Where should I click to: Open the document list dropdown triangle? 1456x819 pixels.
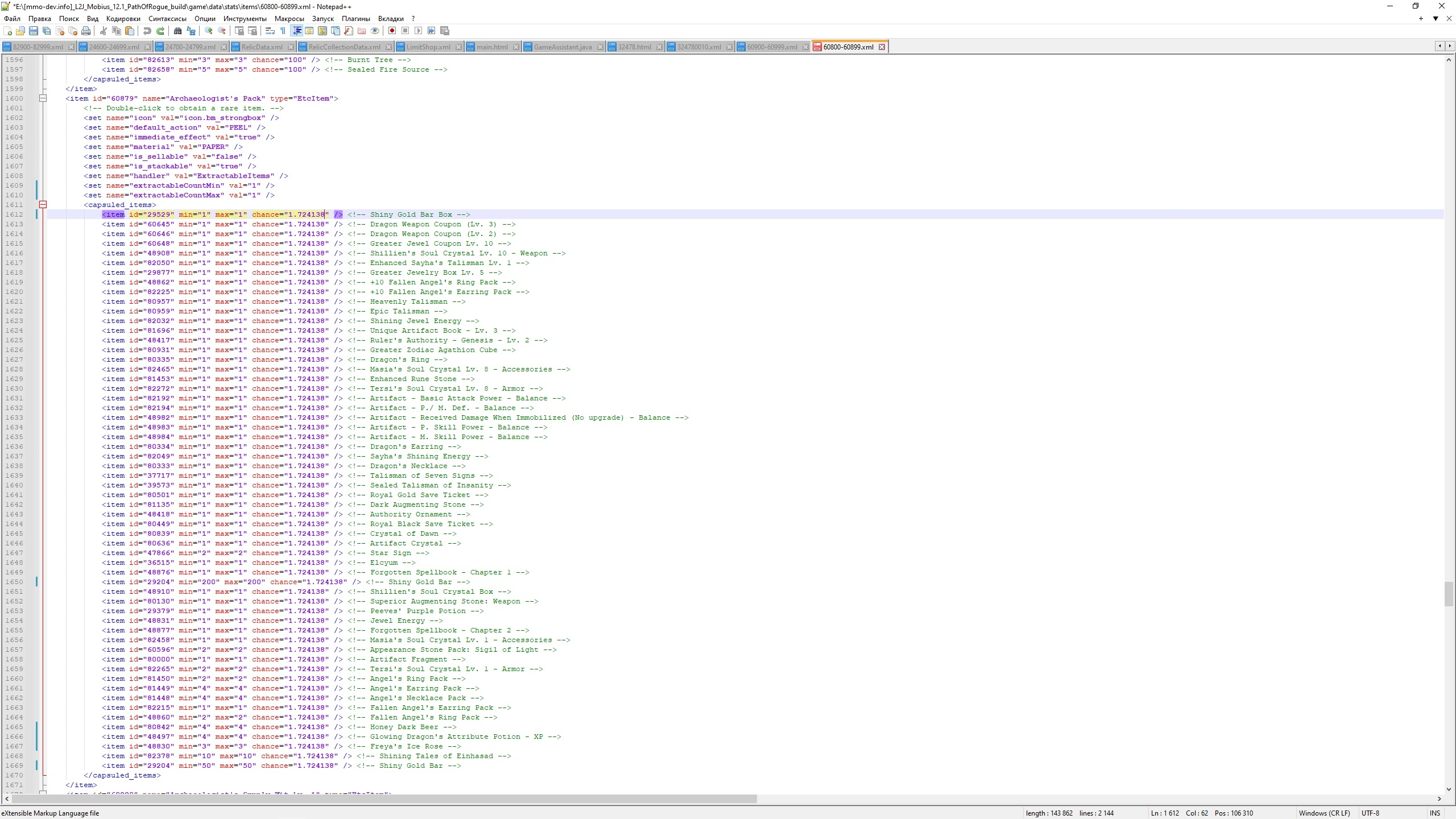click(1436, 19)
